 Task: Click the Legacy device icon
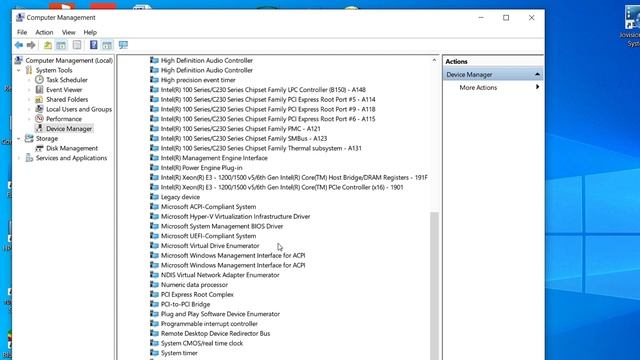154,197
